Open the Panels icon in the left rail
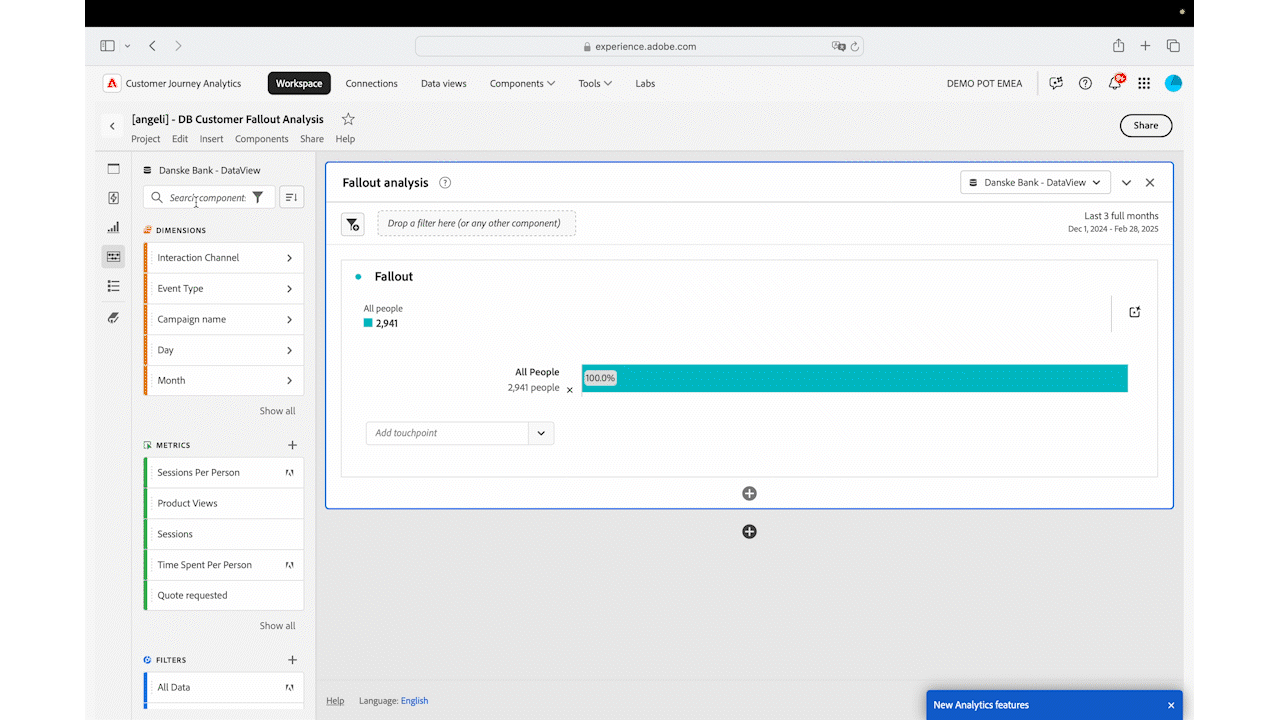 113,169
